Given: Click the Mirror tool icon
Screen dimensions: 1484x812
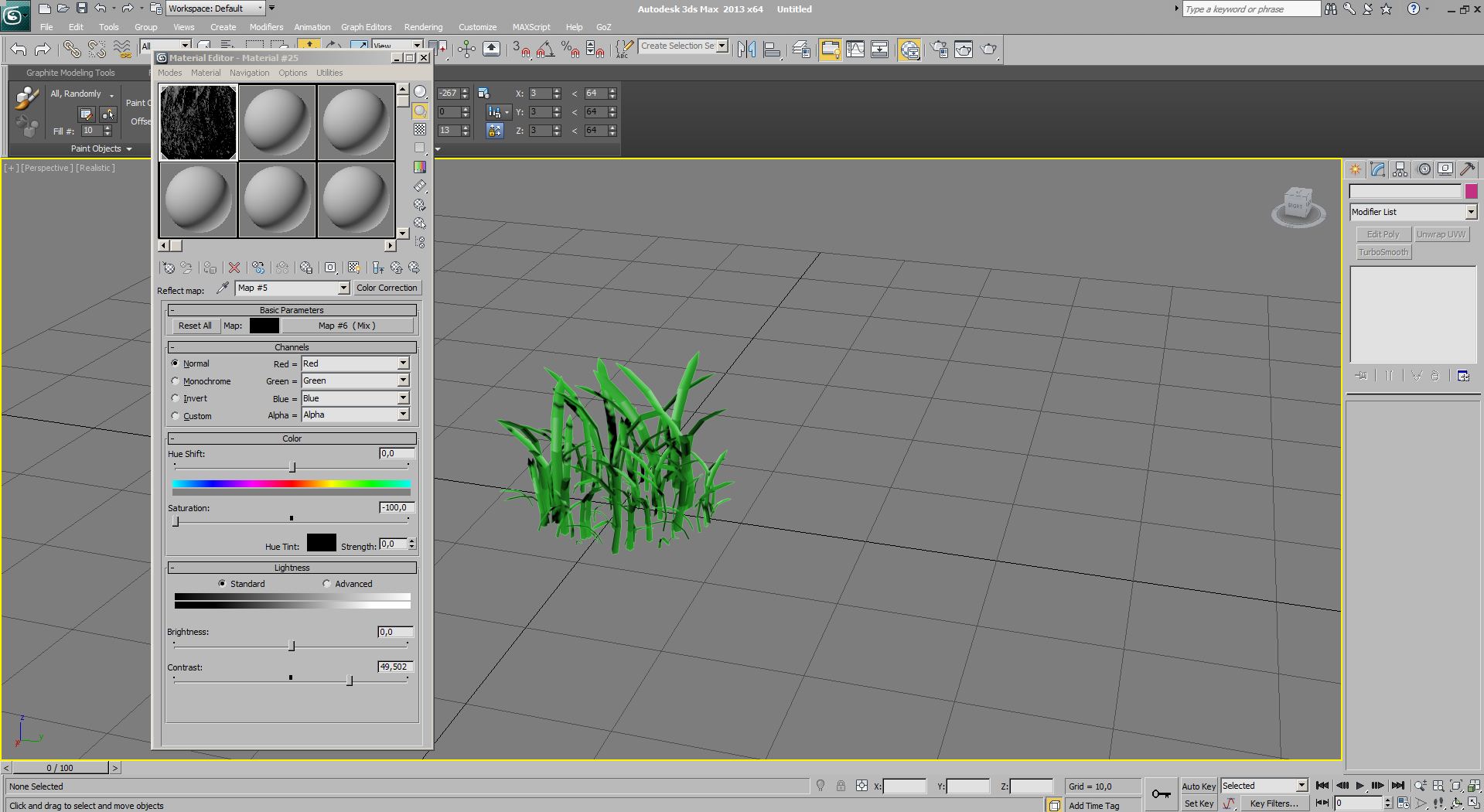Looking at the screenshot, I should pyautogui.click(x=746, y=49).
